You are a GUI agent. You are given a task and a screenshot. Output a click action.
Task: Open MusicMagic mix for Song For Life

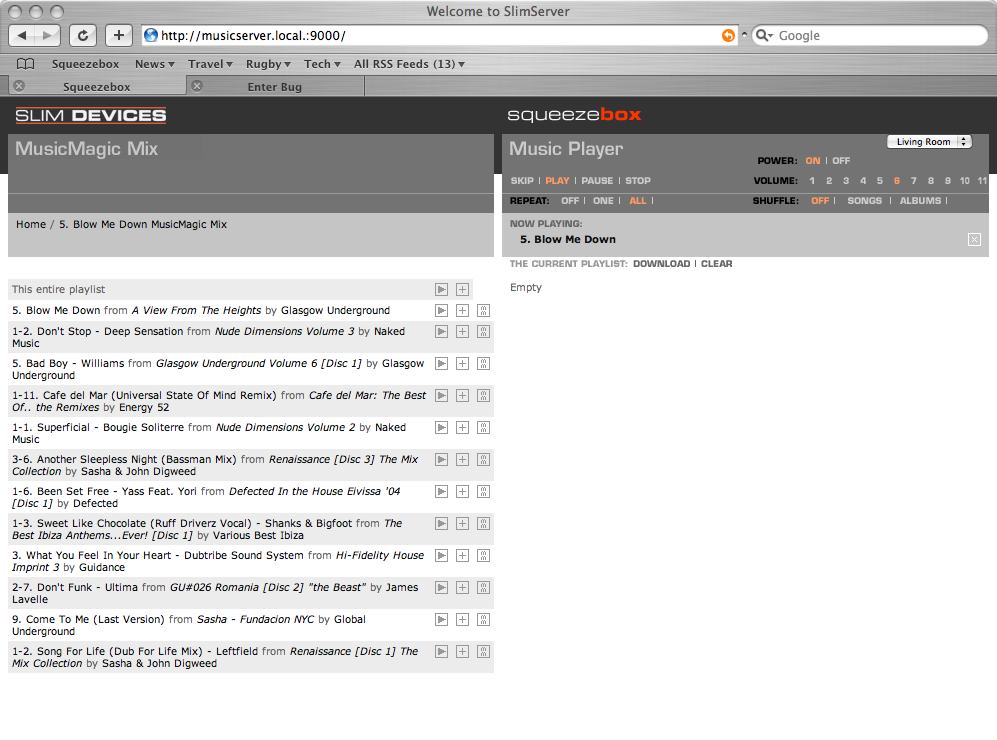483,651
